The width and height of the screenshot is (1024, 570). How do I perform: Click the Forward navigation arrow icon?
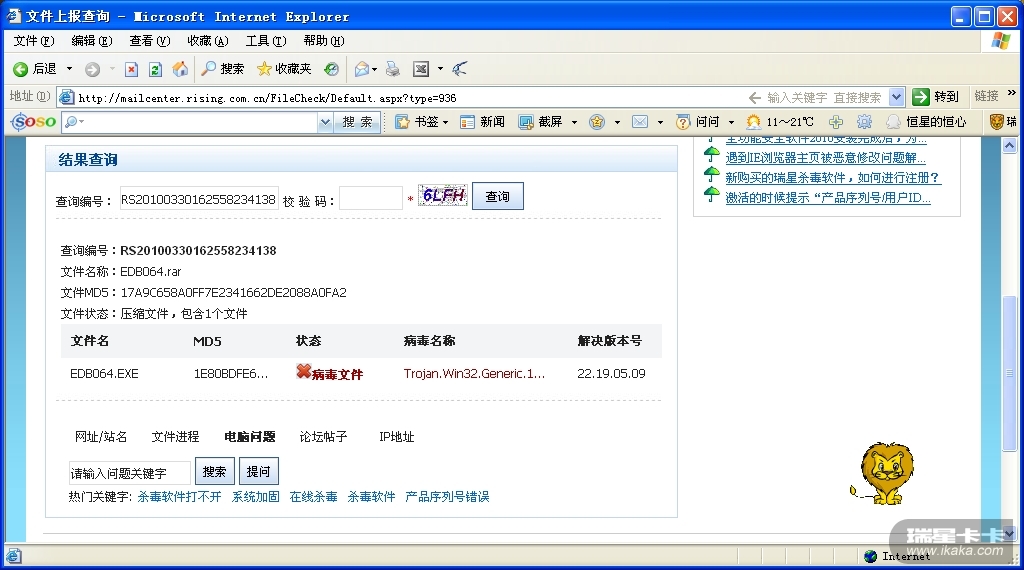pyautogui.click(x=93, y=69)
